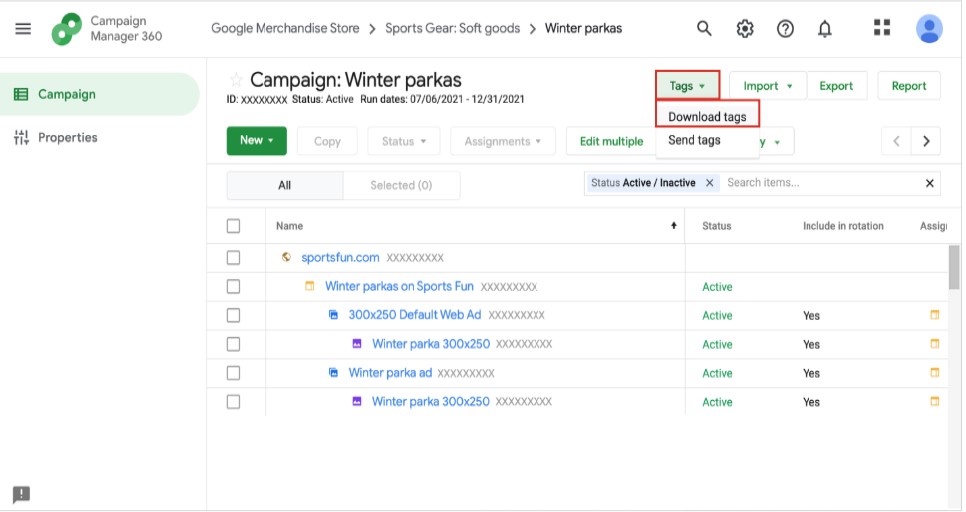This screenshot has height=512, width=966.
Task: Open the search magnifier icon
Action: click(x=704, y=28)
